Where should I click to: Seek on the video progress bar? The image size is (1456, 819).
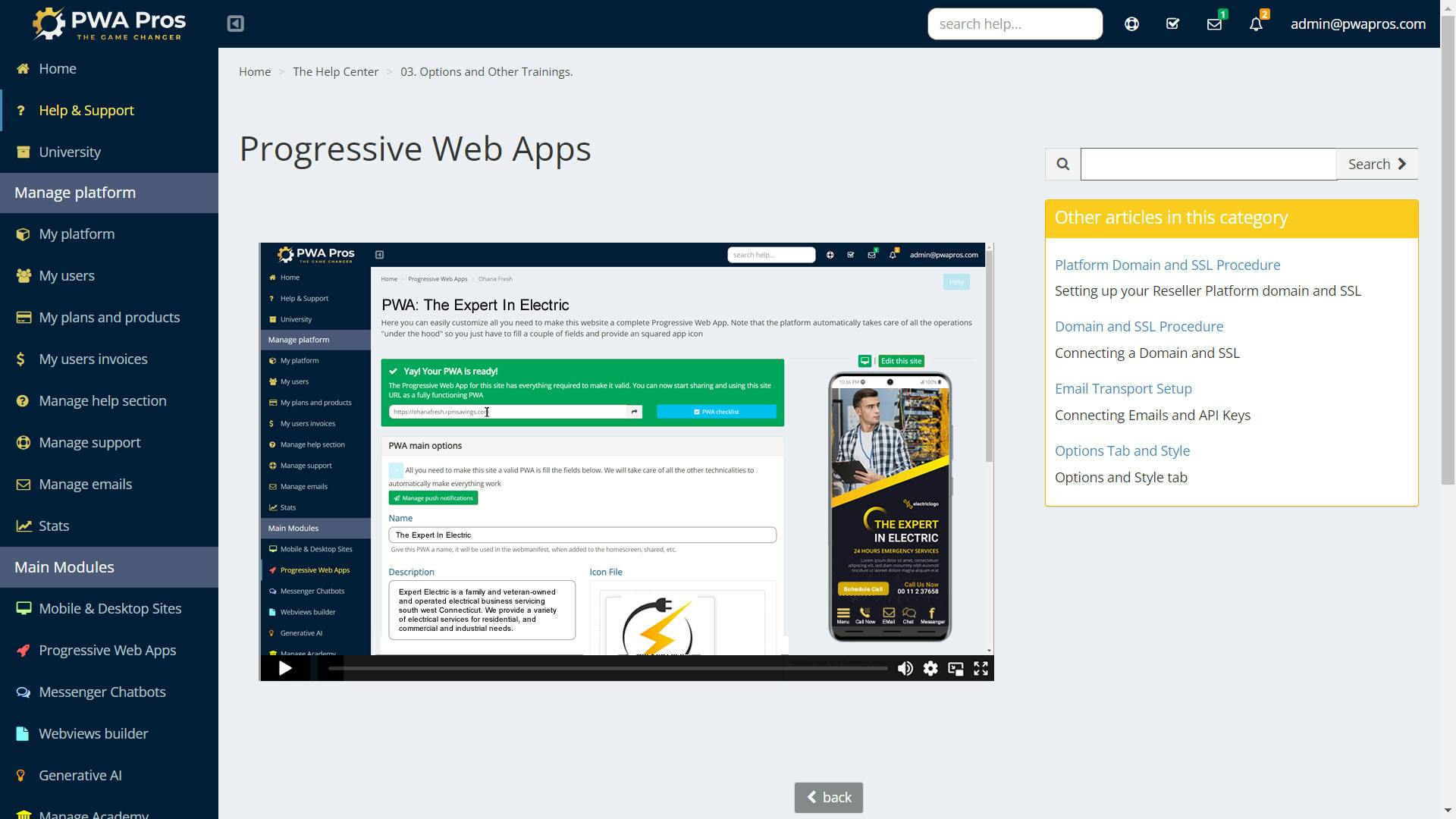click(x=607, y=668)
